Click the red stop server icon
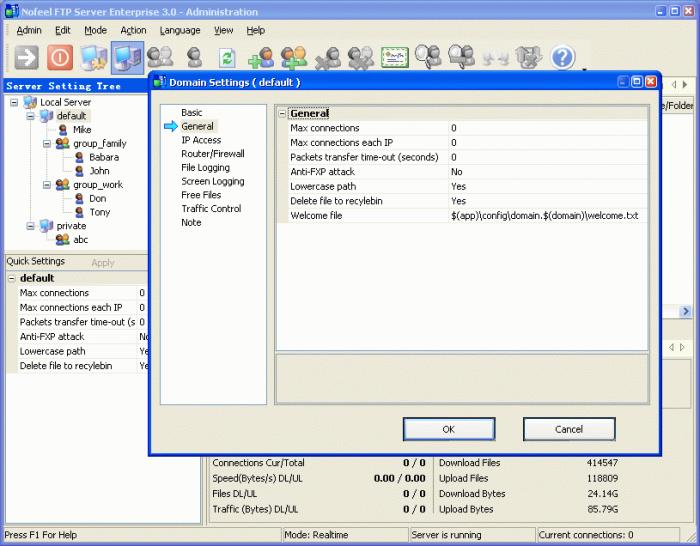Image resolution: width=700 pixels, height=546 pixels. [60, 58]
